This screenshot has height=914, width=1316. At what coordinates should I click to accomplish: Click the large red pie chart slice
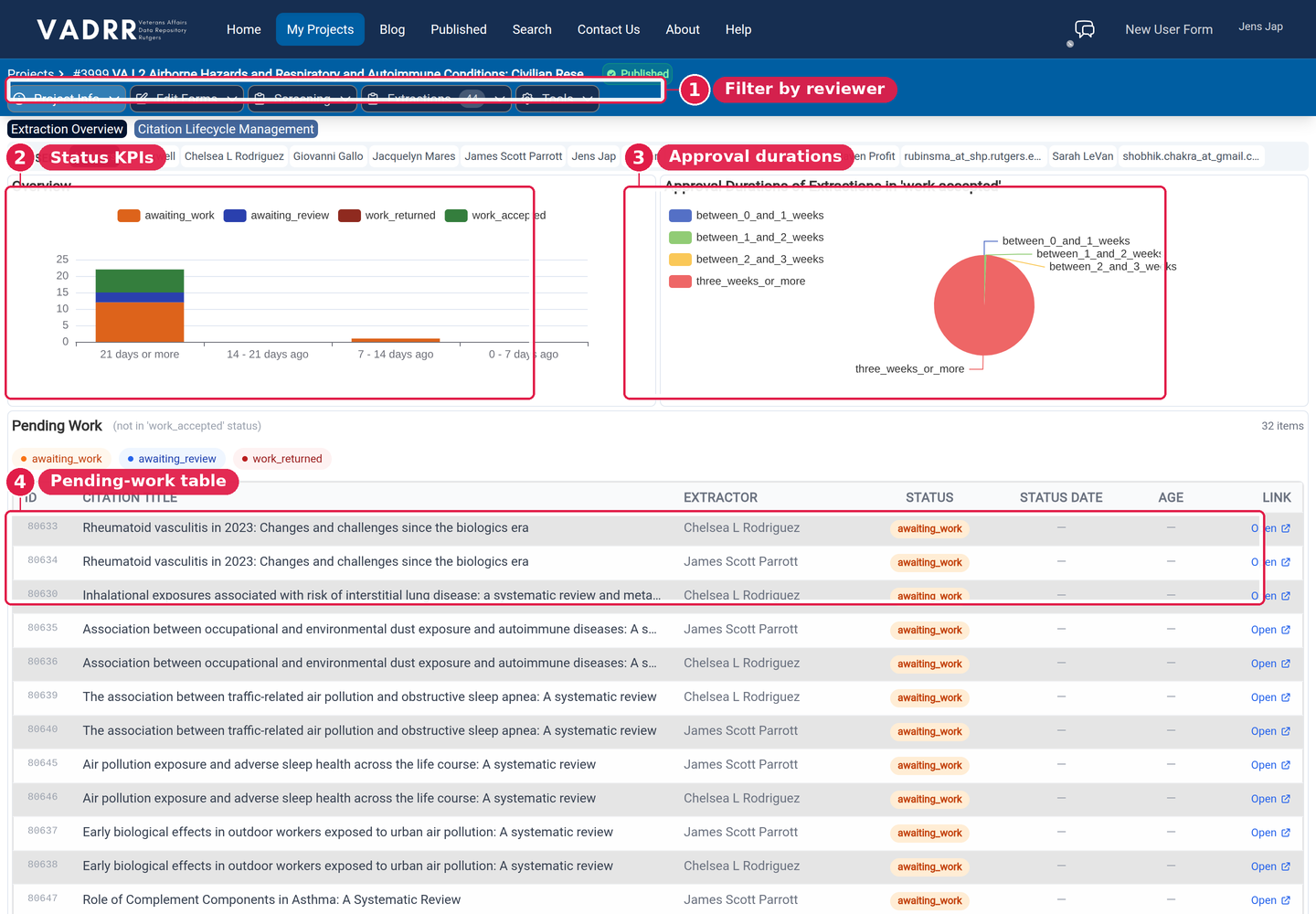coord(984,305)
